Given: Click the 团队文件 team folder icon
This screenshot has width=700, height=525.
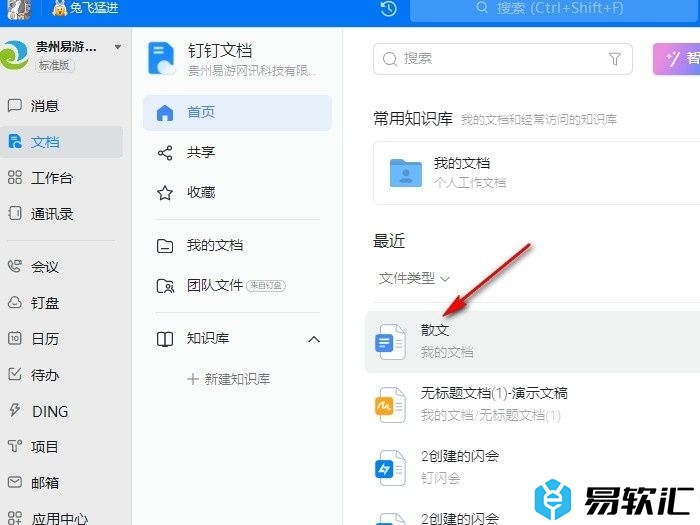Looking at the screenshot, I should 165,286.
